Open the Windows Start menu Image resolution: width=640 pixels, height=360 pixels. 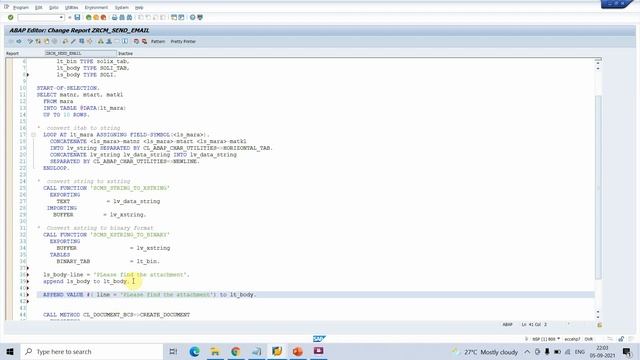(10, 351)
